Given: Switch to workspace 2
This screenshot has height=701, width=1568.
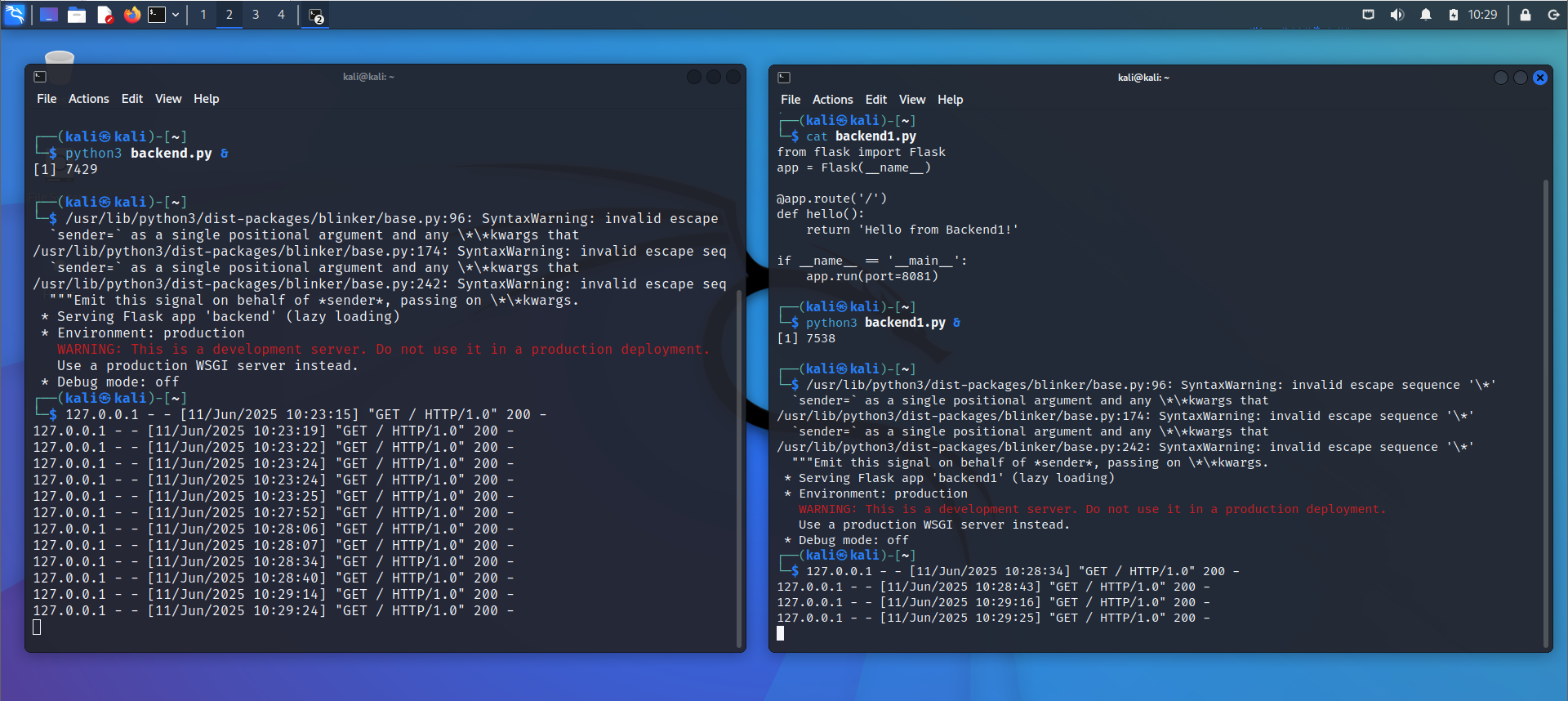Looking at the screenshot, I should pos(229,15).
